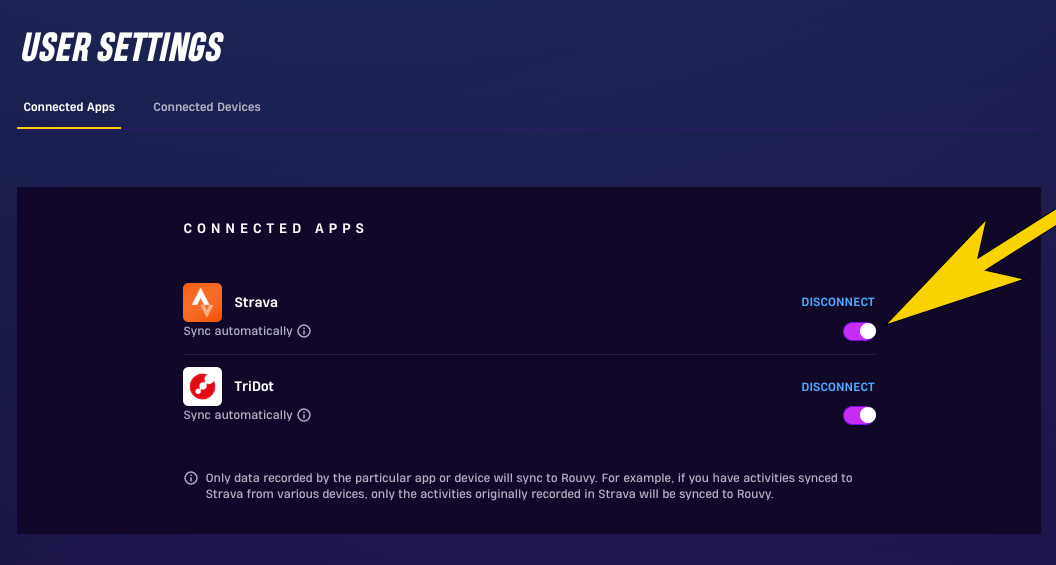Click info icon before the Rouvy sync note
Image resolution: width=1056 pixels, height=565 pixels.
tap(191, 478)
